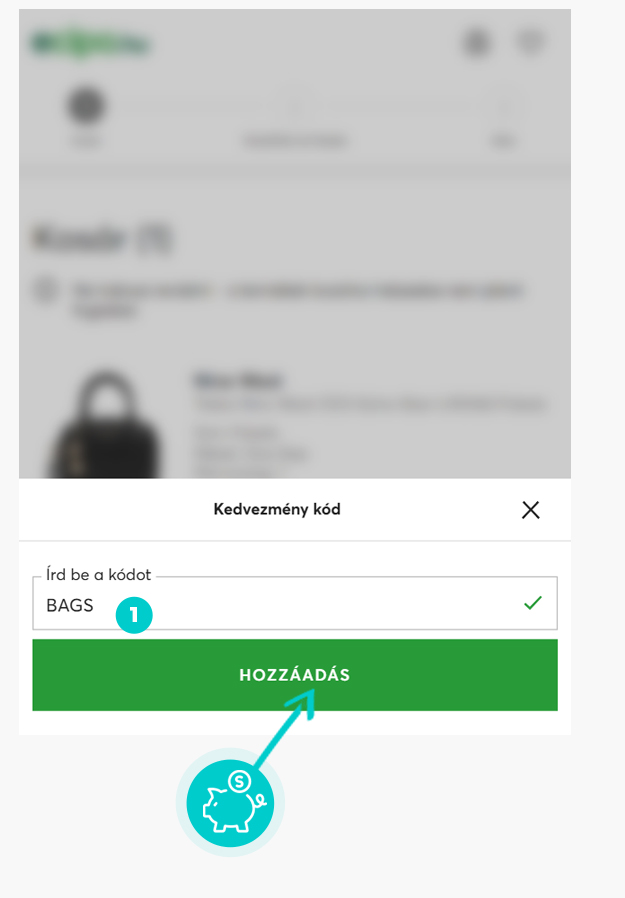Click the teal arrow pointing at HOZZÁADÁS
The height and width of the screenshot is (898, 625).
(x=285, y=727)
